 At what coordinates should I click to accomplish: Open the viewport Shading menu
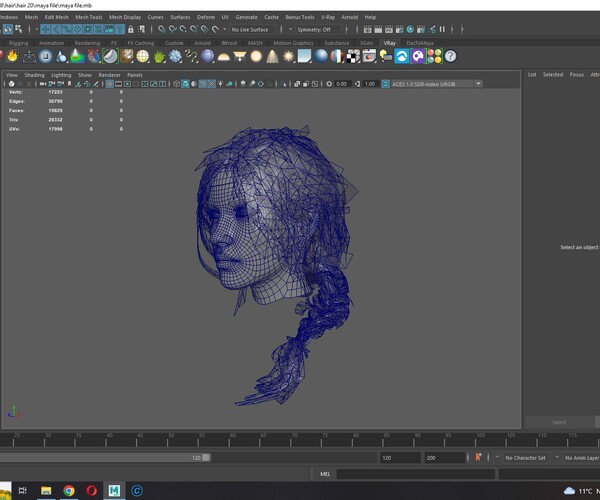coord(34,75)
